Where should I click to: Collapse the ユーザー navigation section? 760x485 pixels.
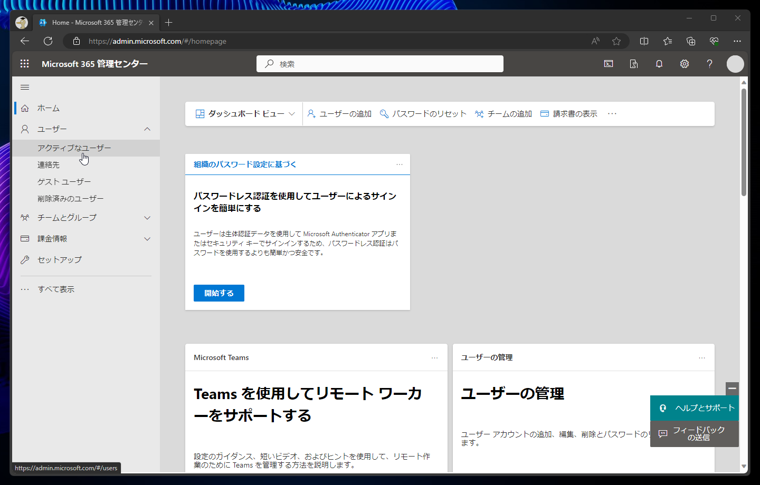coord(147,129)
